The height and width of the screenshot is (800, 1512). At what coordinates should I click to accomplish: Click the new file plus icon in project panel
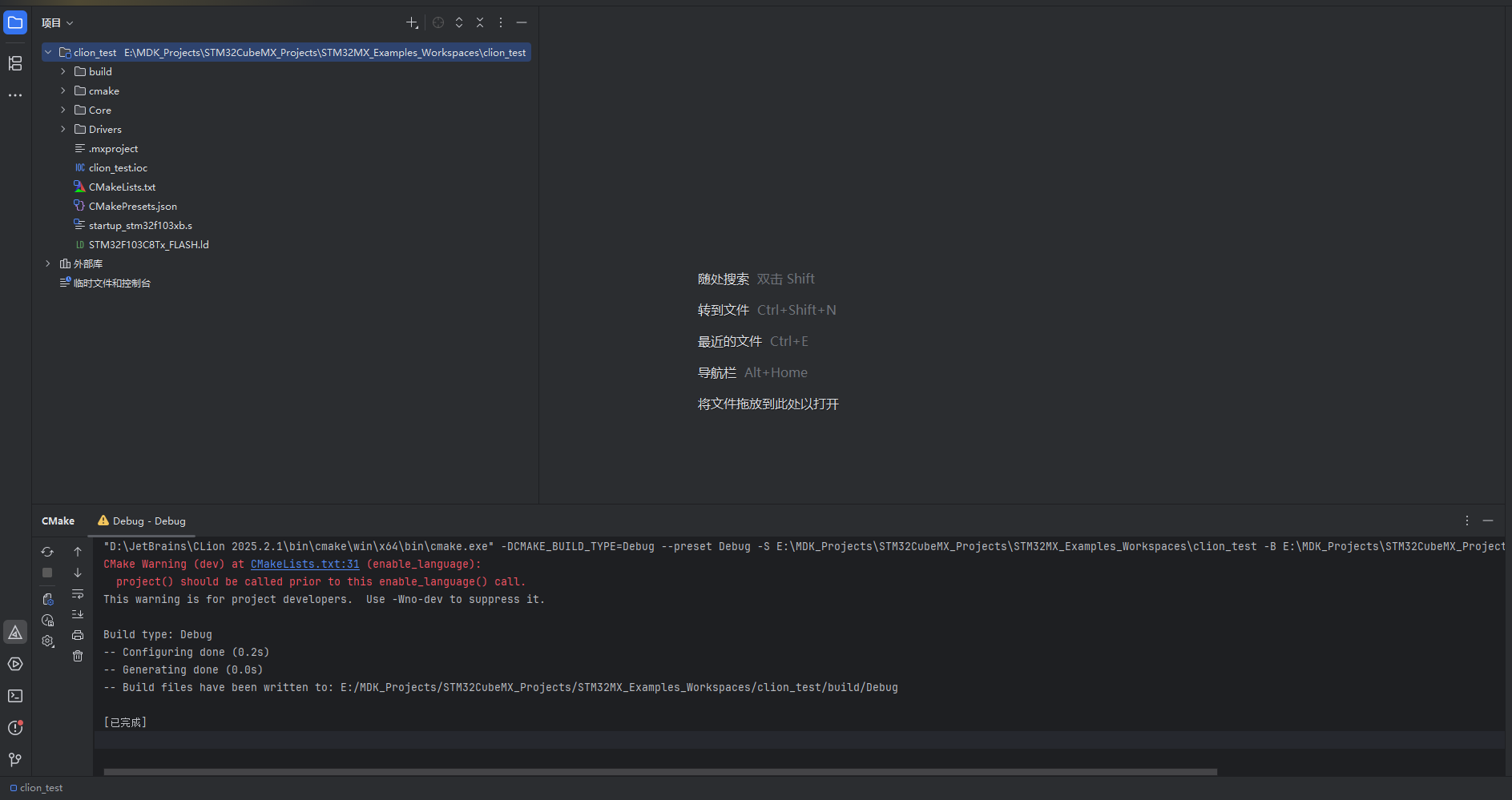point(412,23)
